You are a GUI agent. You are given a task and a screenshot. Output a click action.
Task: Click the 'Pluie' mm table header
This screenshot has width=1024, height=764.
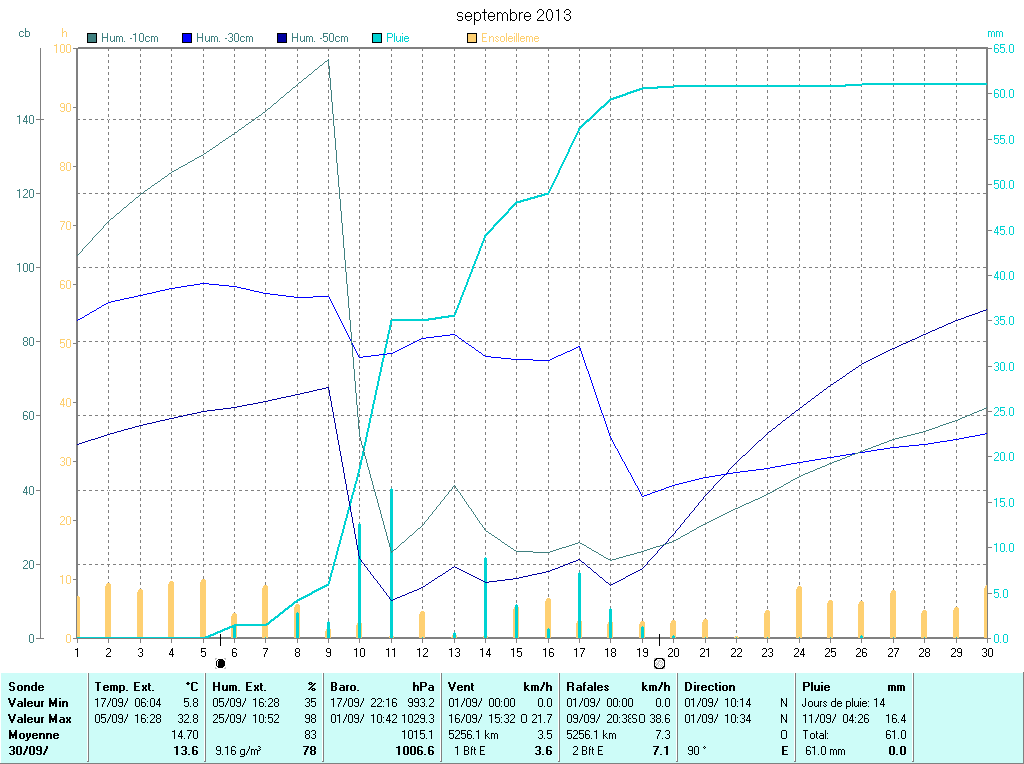point(817,687)
